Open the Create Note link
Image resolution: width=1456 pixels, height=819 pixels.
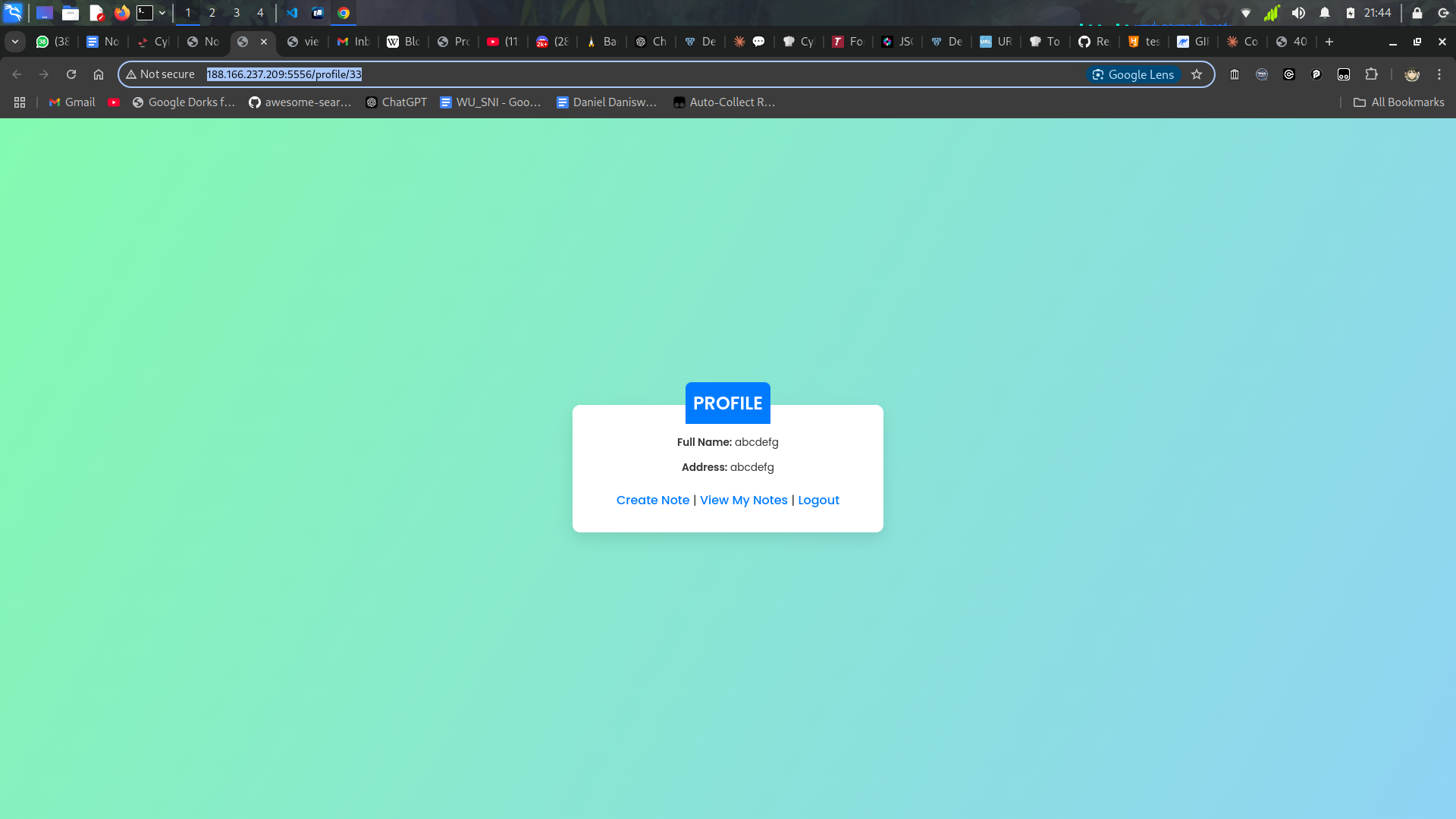coord(652,500)
